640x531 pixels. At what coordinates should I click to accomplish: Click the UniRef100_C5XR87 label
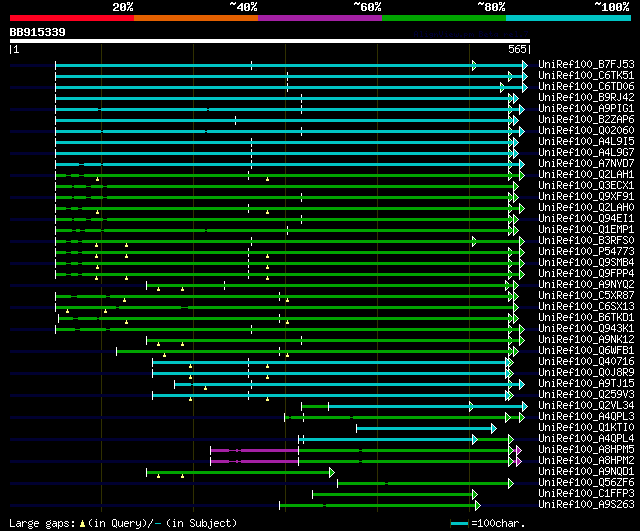coord(586,296)
